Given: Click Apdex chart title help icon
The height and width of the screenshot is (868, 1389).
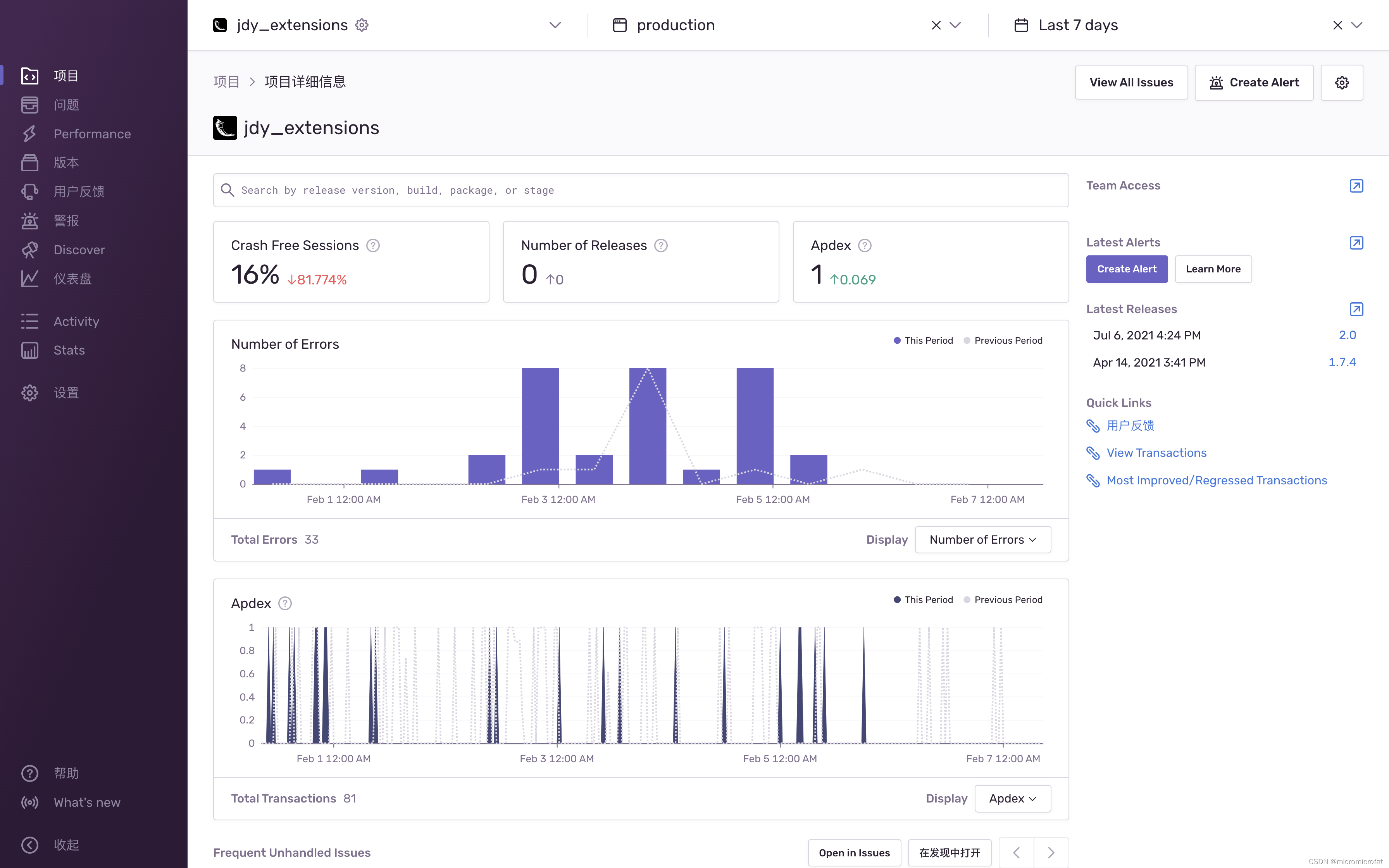Looking at the screenshot, I should [x=285, y=603].
